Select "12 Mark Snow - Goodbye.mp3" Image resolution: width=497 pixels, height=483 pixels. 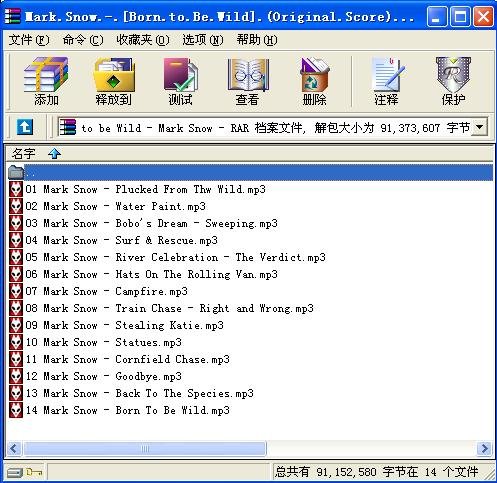104,376
